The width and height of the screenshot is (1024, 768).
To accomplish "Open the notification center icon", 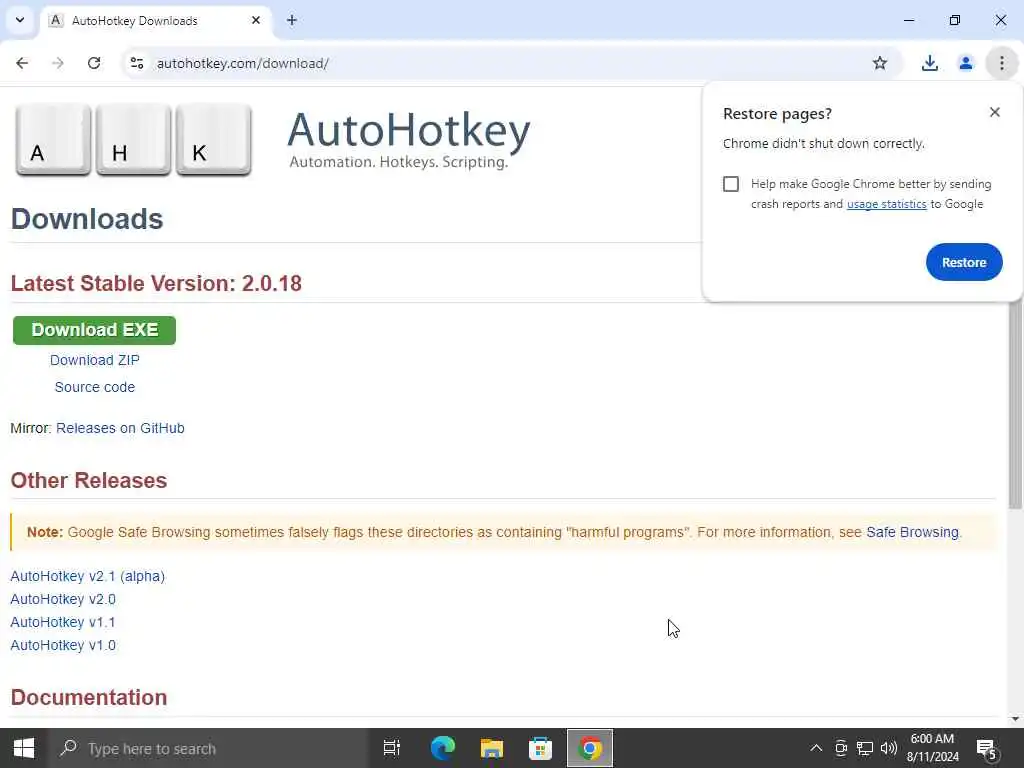I will point(985,749).
